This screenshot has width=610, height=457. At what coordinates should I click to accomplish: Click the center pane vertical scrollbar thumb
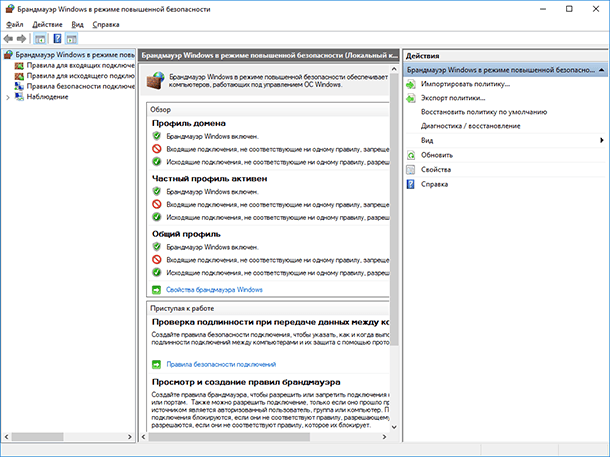coord(394,209)
